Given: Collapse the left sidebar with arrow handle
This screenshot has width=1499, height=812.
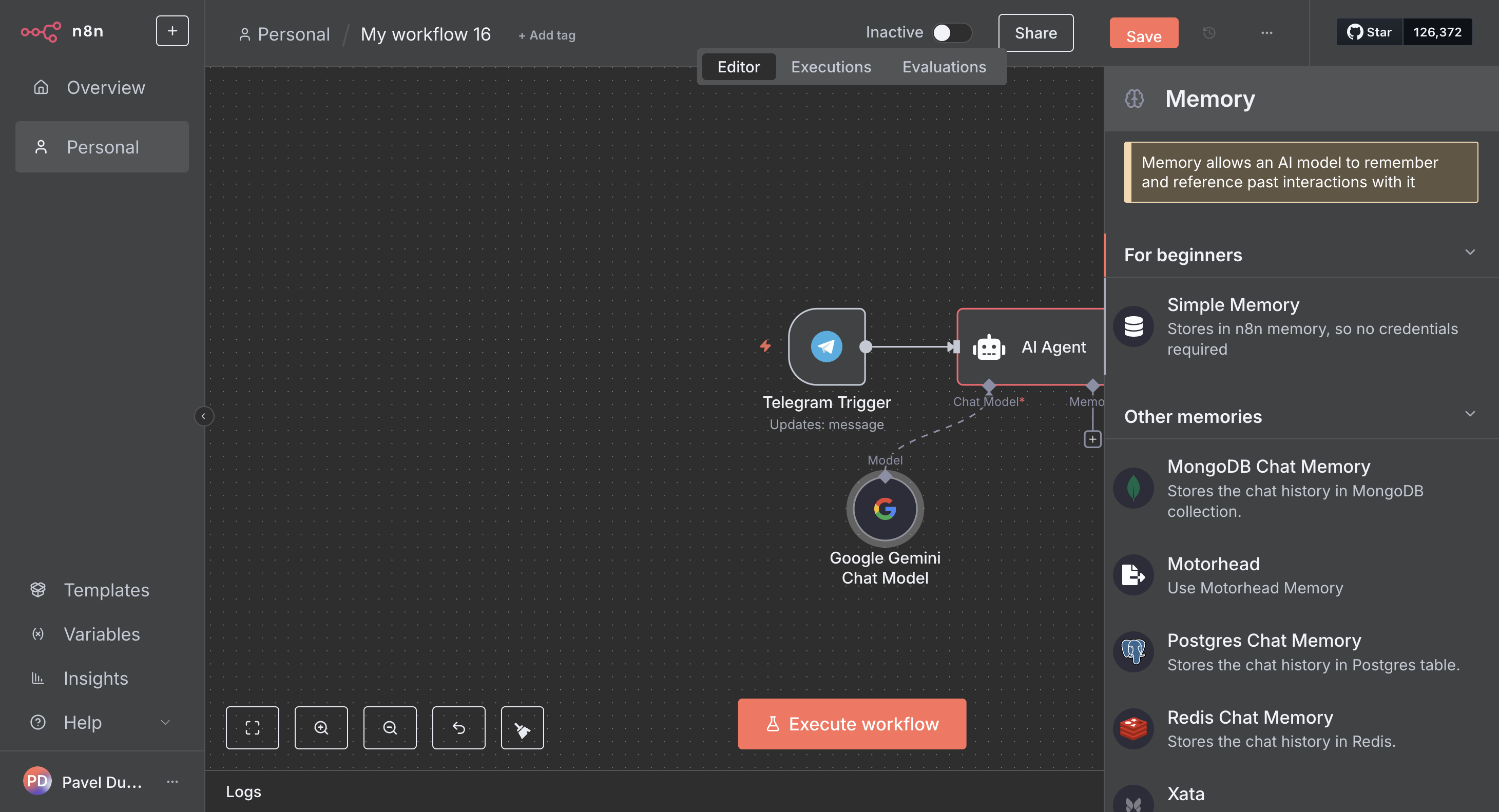Looking at the screenshot, I should pyautogui.click(x=203, y=416).
